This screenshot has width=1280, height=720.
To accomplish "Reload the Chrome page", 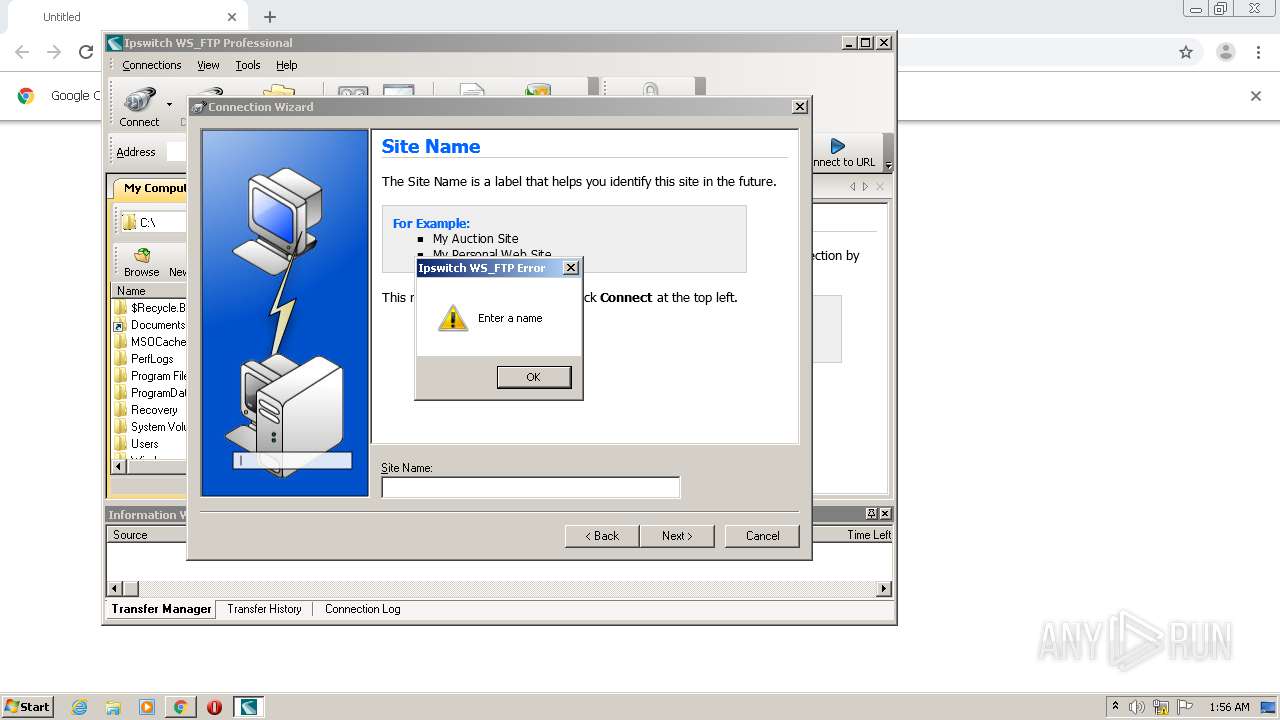I will 86,52.
